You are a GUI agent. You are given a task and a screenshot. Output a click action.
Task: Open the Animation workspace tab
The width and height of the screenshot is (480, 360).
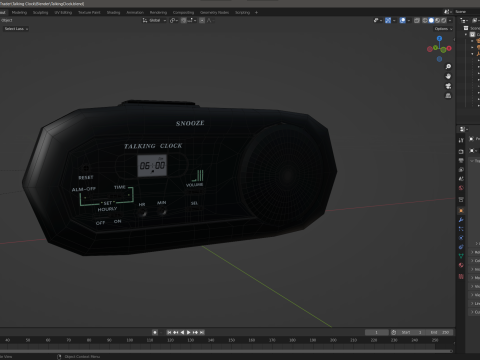(135, 12)
